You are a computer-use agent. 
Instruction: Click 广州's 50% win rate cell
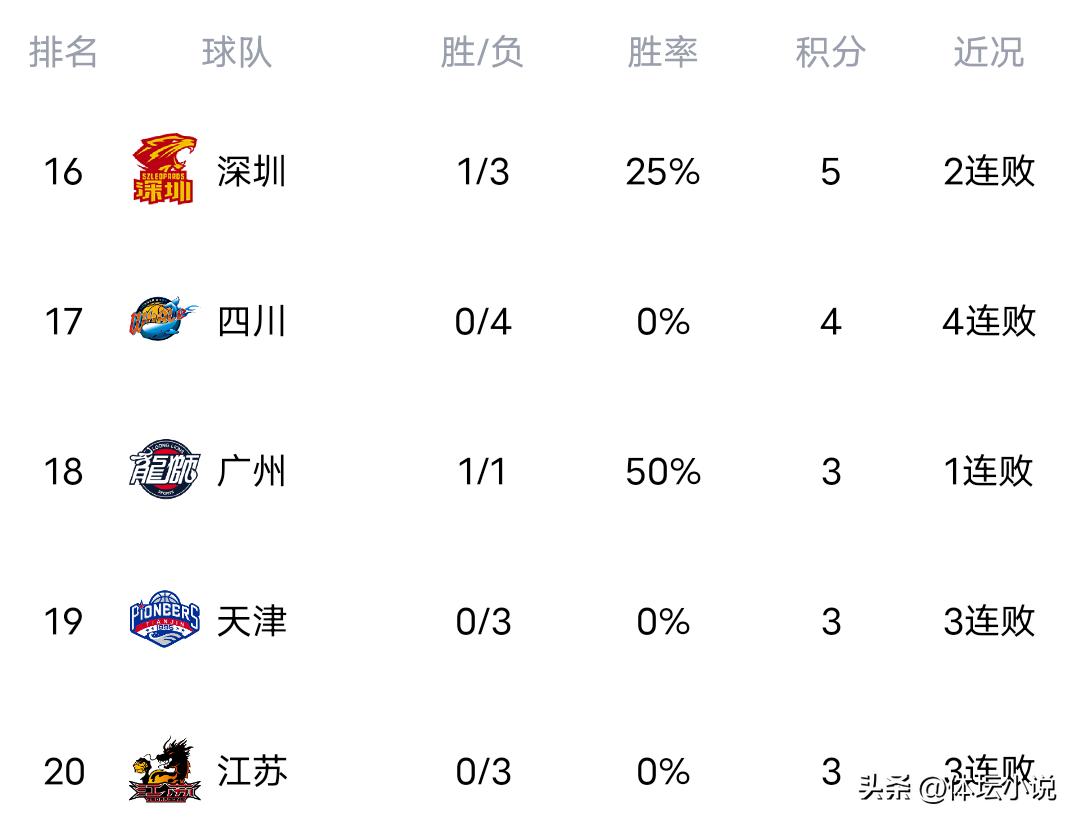click(663, 472)
